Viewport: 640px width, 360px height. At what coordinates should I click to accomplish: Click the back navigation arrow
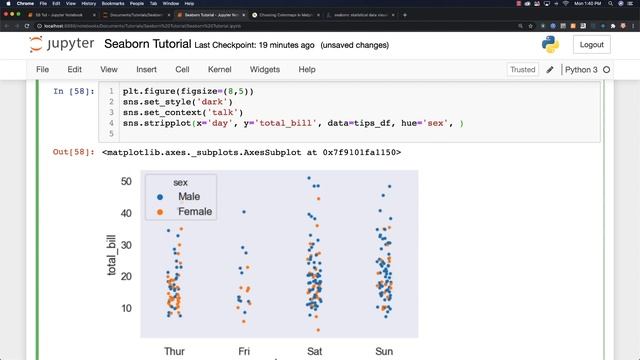click(x=7, y=26)
